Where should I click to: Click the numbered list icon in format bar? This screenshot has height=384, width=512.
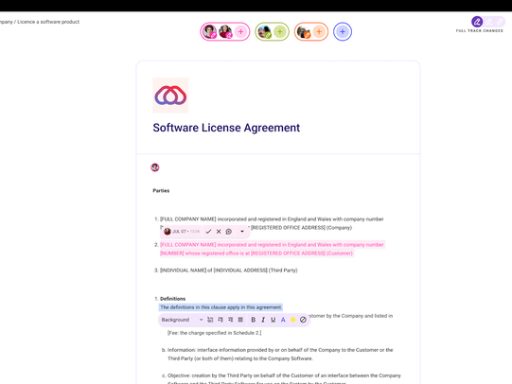point(210,320)
